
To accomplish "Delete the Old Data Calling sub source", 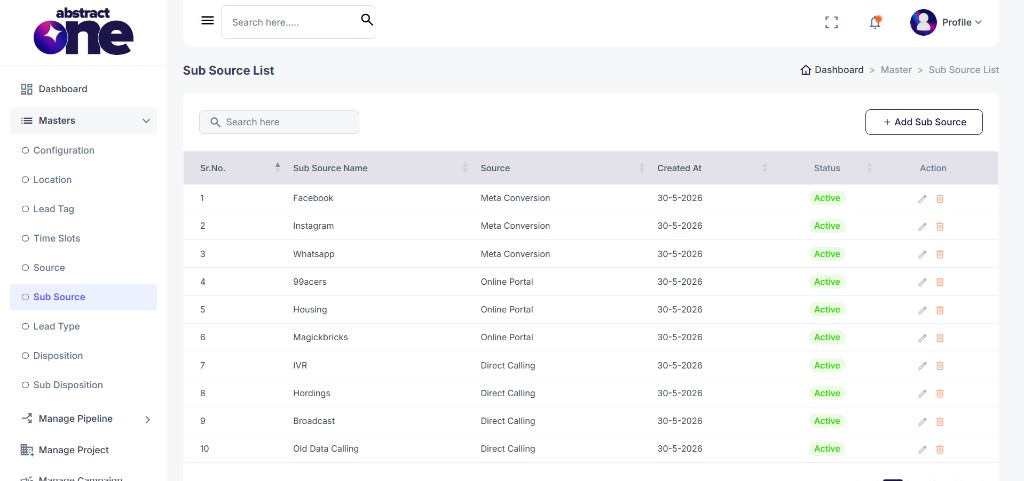I will (940, 450).
